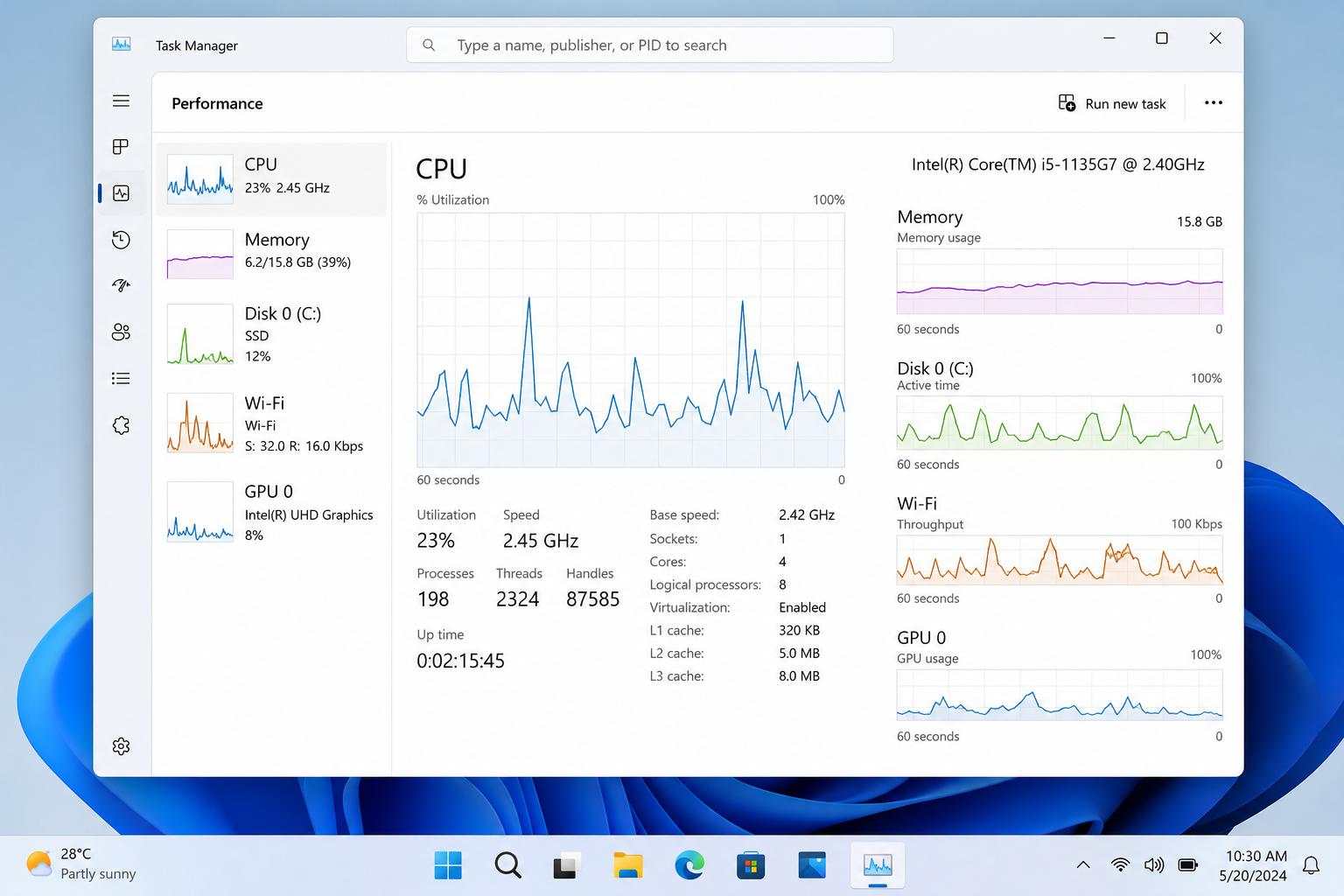Click the GPU usage graph on right
This screenshot has width=1344, height=896.
[x=1060, y=695]
